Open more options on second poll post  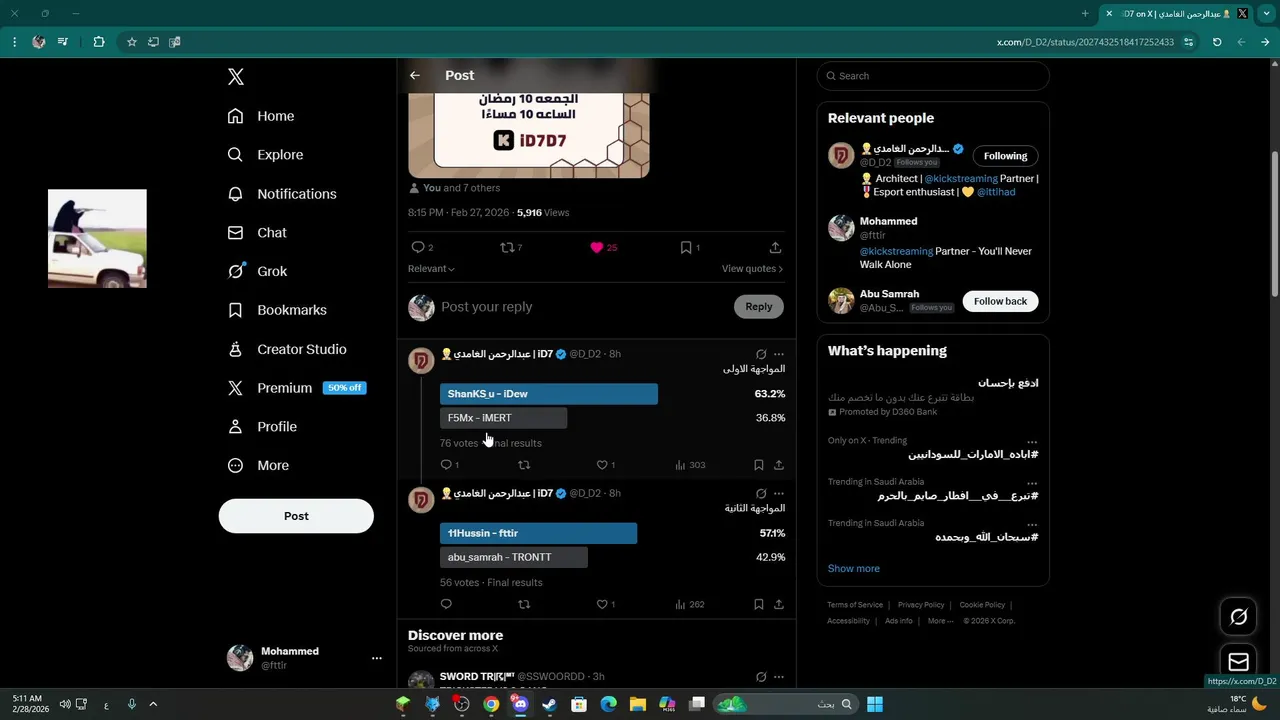[x=779, y=493]
